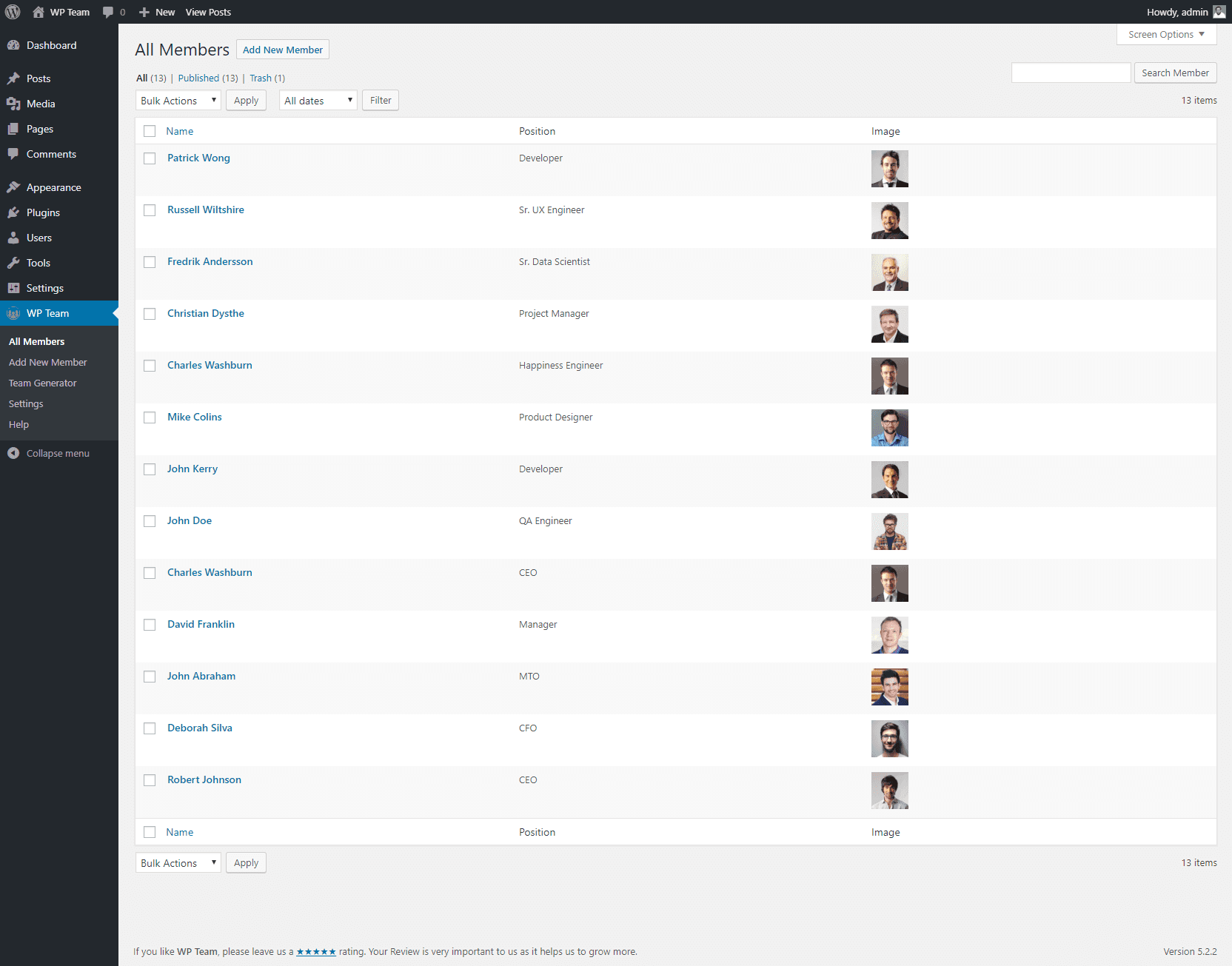Screen dimensions: 1232x966
Task: Open the Team Generator menu entry
Action: pos(42,383)
